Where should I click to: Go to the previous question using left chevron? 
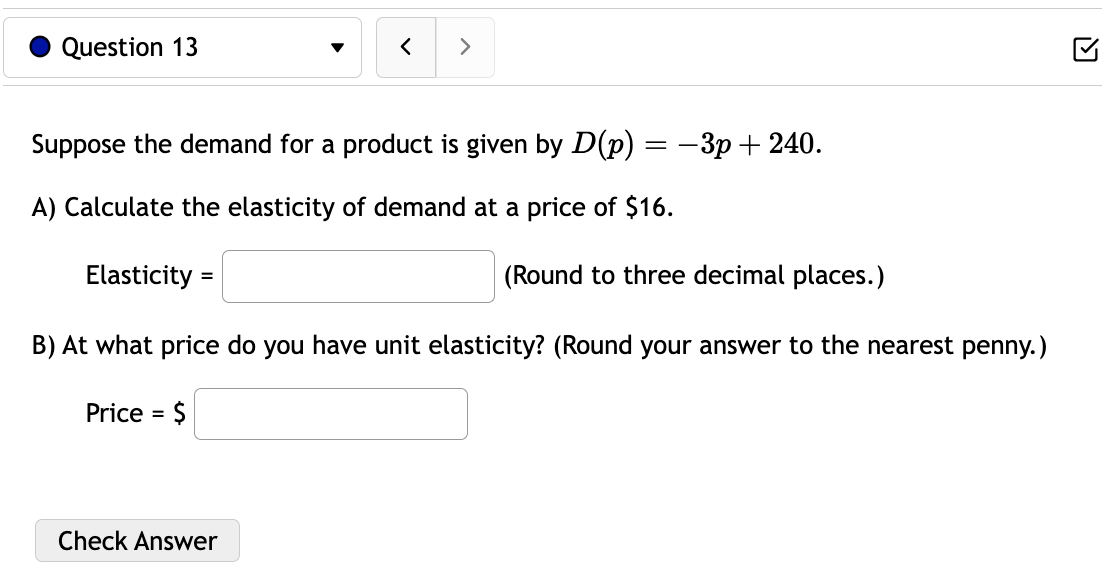(405, 47)
